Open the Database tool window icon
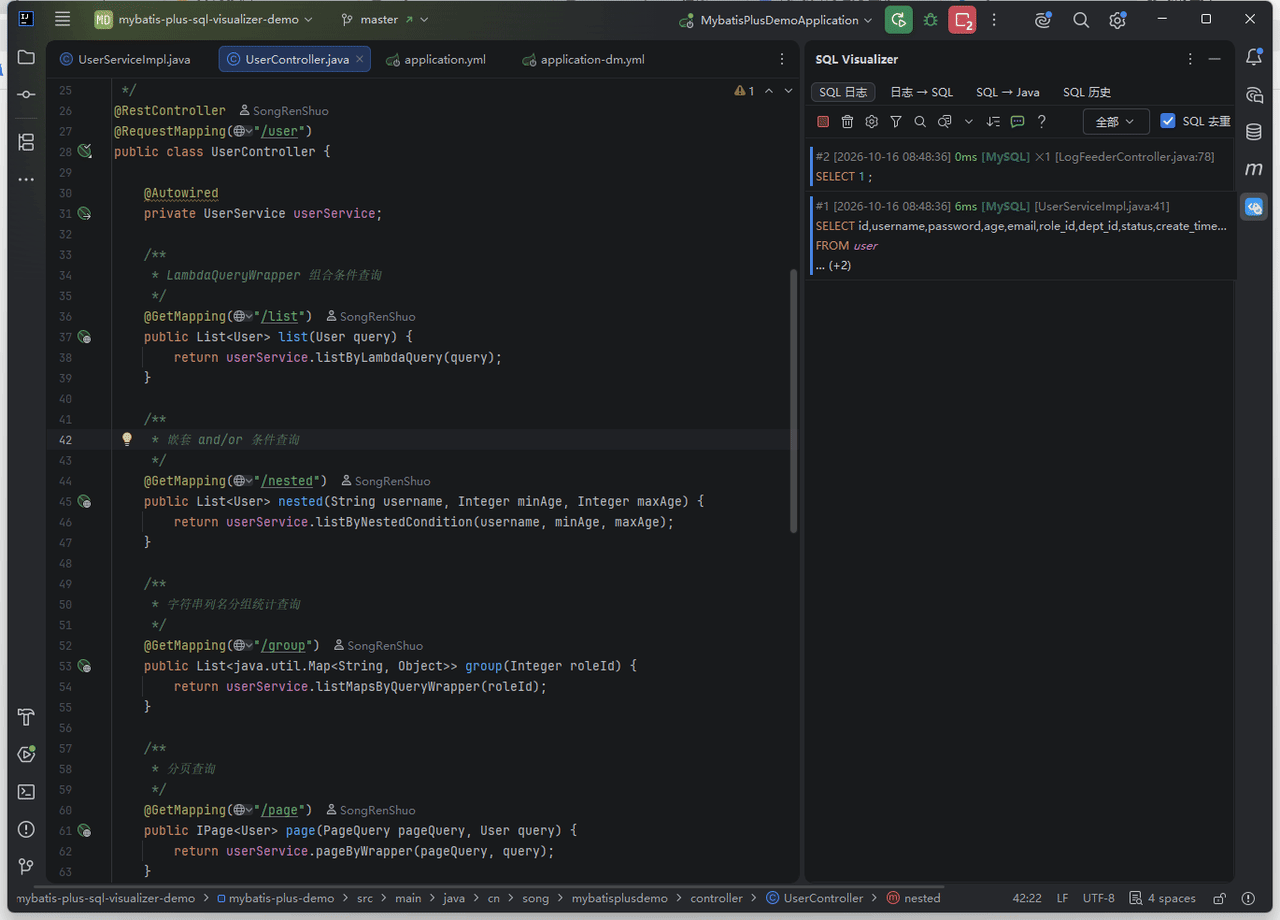 [x=1254, y=132]
